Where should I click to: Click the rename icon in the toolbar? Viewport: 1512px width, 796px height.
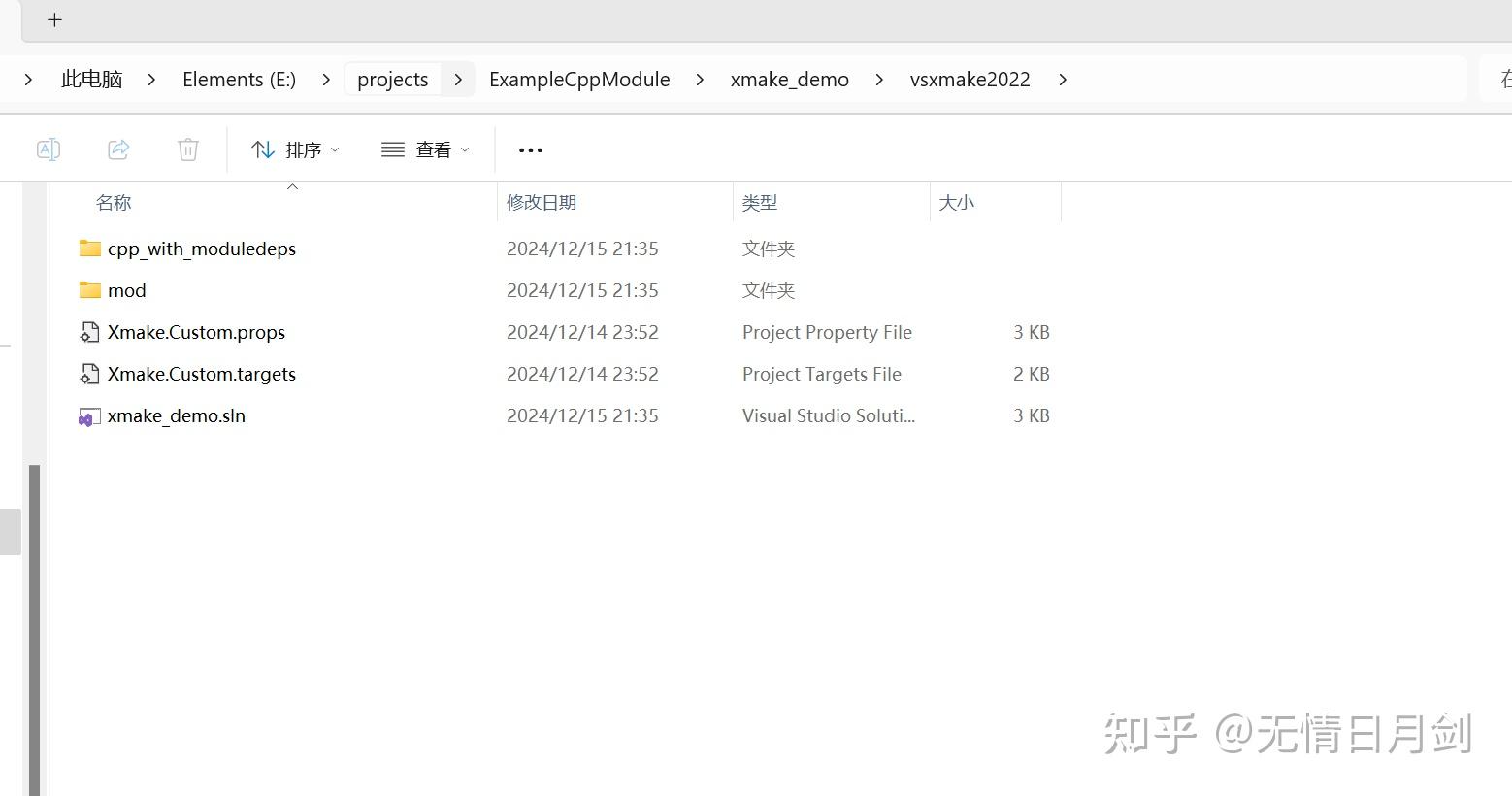point(48,149)
